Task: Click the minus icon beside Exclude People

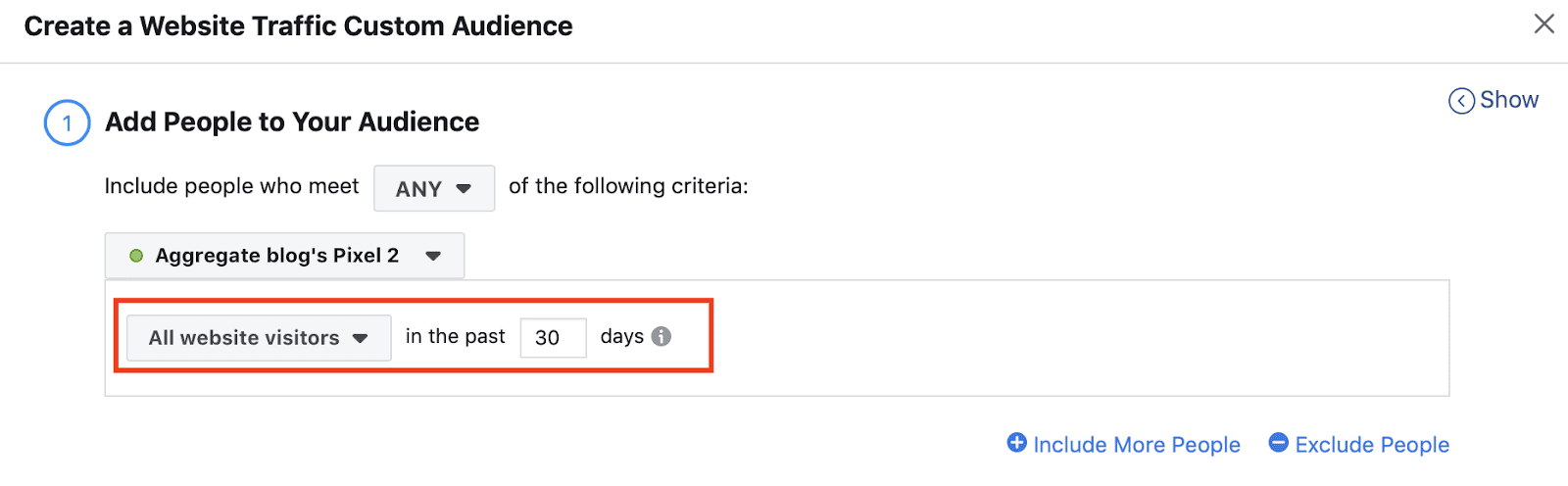Action: pyautogui.click(x=1278, y=443)
